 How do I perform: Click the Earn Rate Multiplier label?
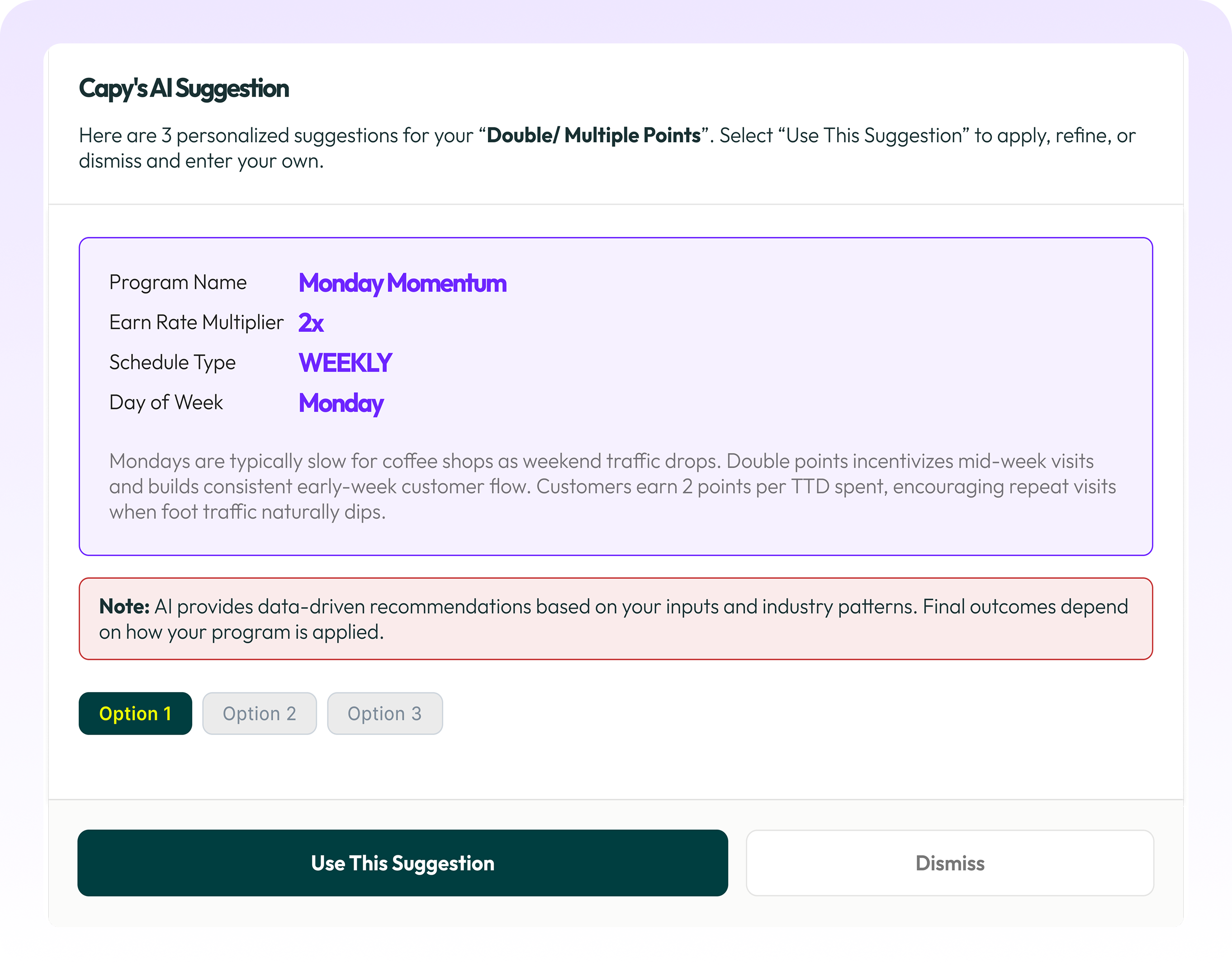tap(196, 322)
